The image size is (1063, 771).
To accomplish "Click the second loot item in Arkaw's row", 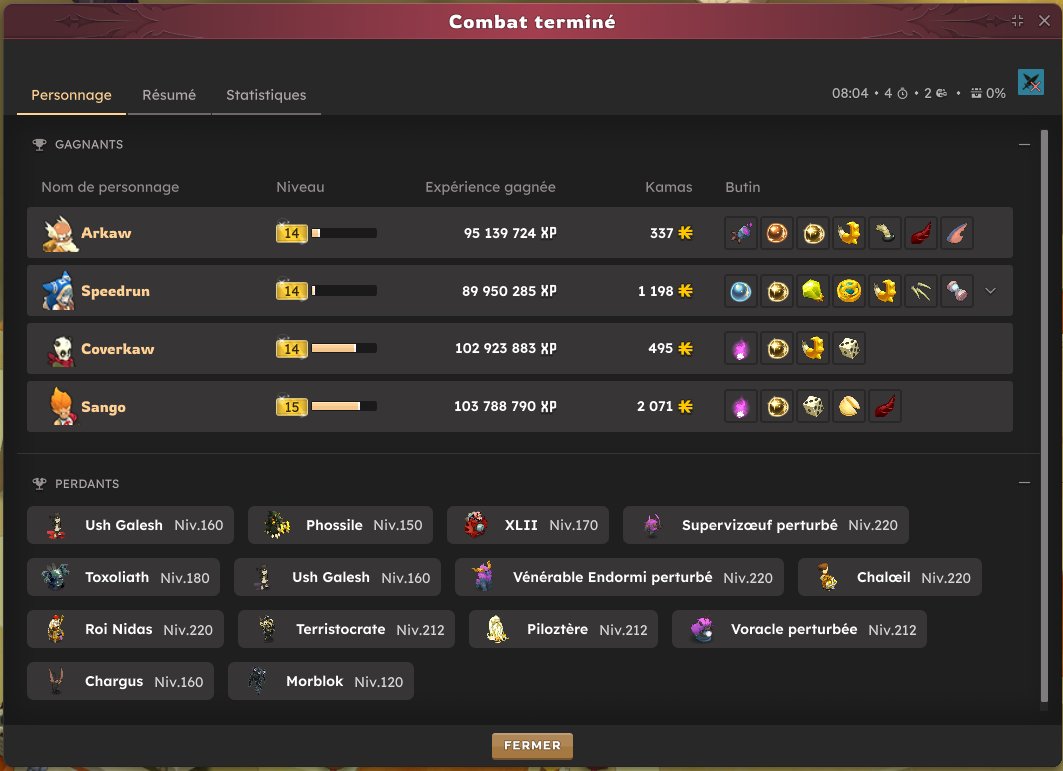I will tap(777, 233).
